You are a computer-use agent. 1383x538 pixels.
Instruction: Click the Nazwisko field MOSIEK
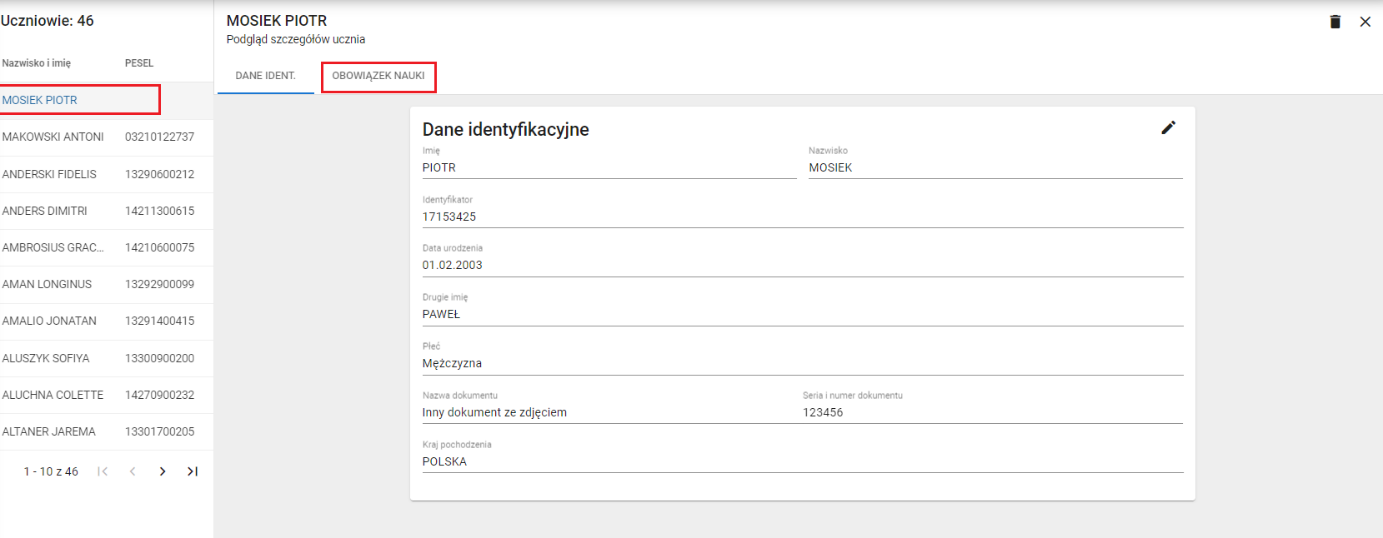(x=994, y=168)
